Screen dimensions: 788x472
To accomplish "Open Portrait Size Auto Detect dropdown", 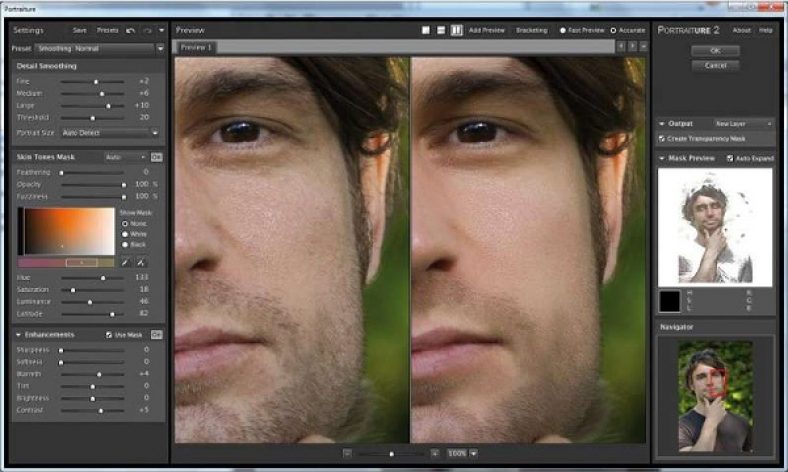I will (x=110, y=133).
